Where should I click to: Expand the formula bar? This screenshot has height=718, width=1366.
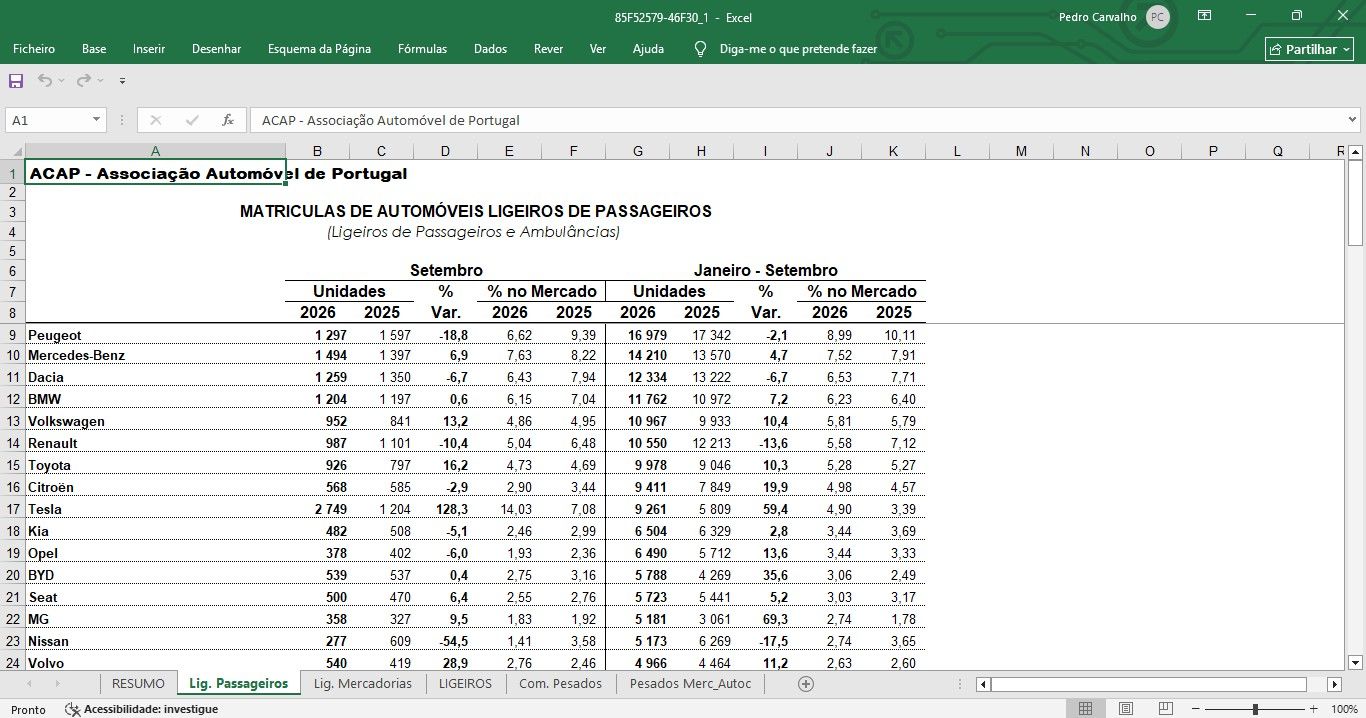pos(1353,120)
